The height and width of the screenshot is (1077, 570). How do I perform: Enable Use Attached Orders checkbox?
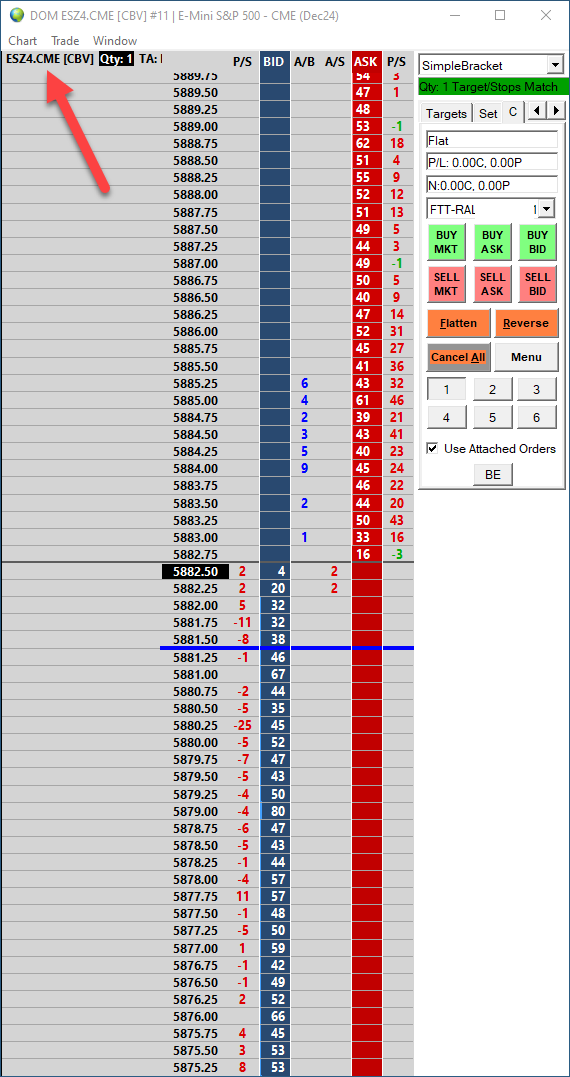tap(433, 449)
